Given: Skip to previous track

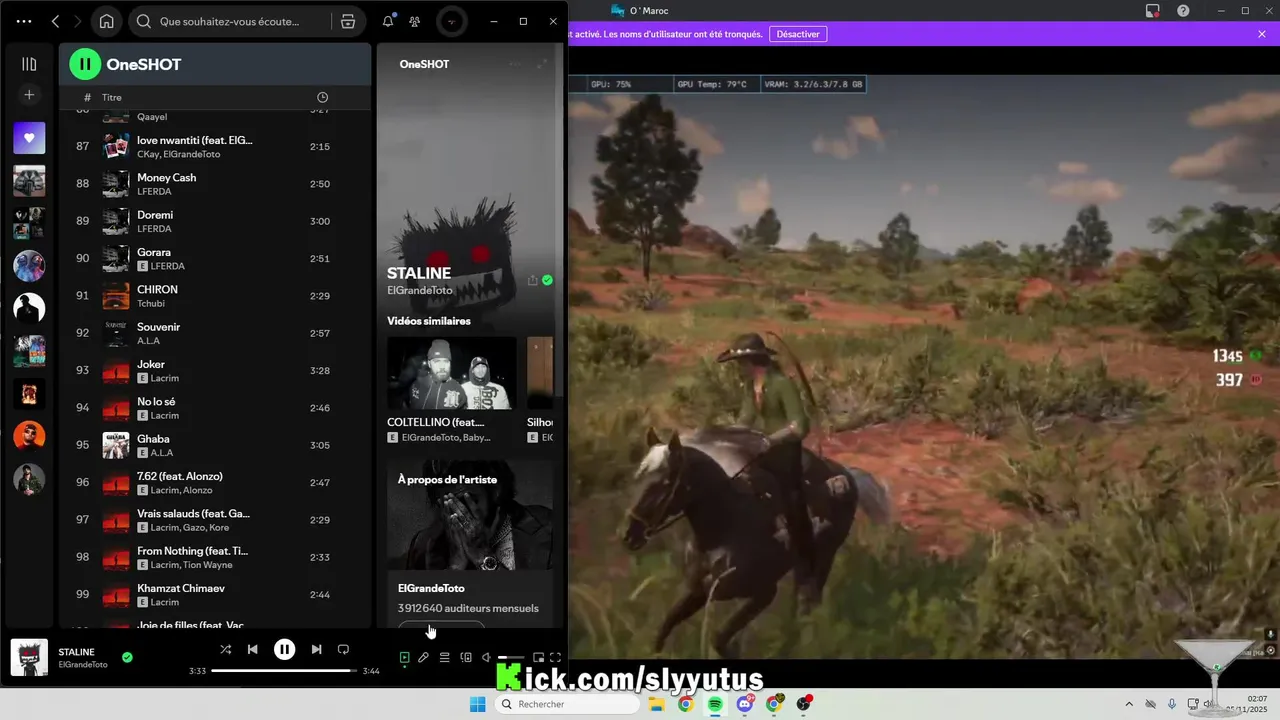Looking at the screenshot, I should pyautogui.click(x=253, y=650).
